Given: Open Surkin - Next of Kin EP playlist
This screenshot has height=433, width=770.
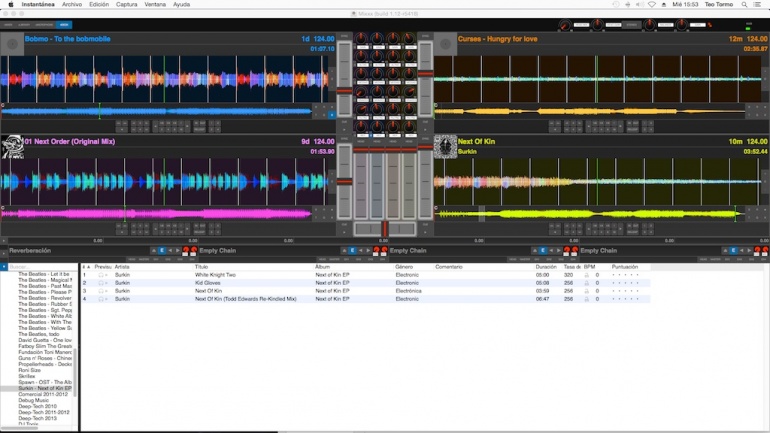Looking at the screenshot, I should point(45,388).
